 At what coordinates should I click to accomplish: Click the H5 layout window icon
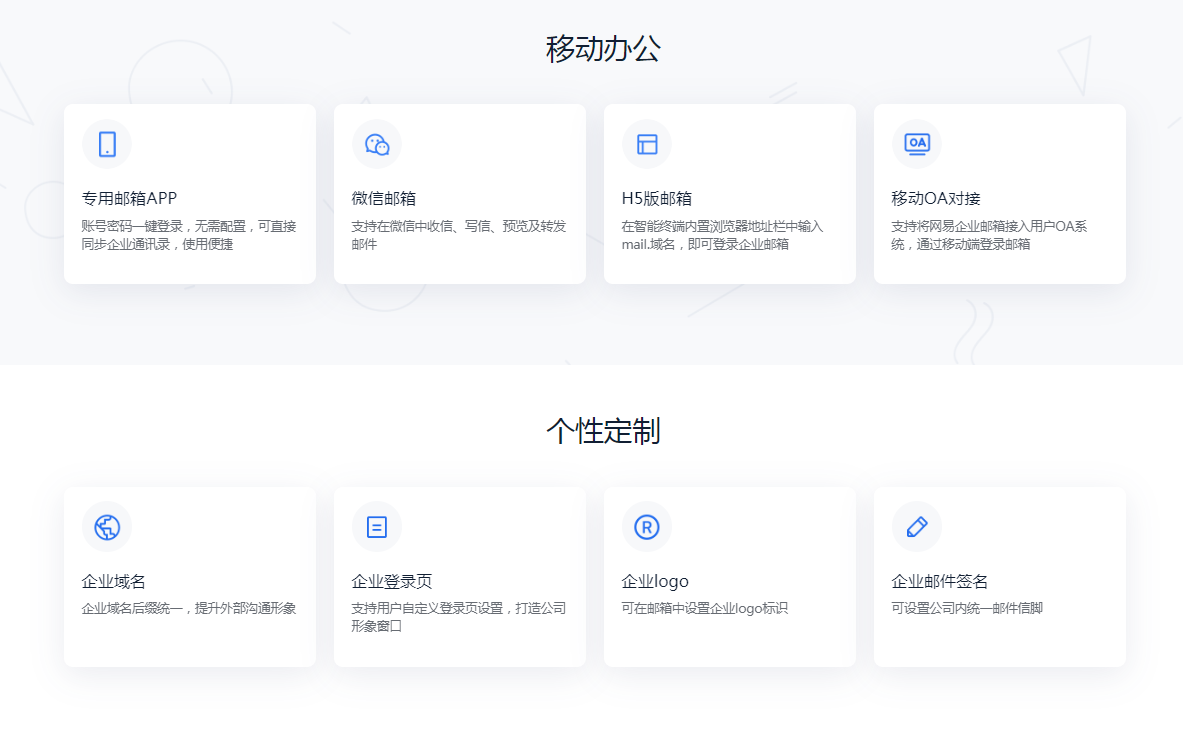(x=647, y=144)
